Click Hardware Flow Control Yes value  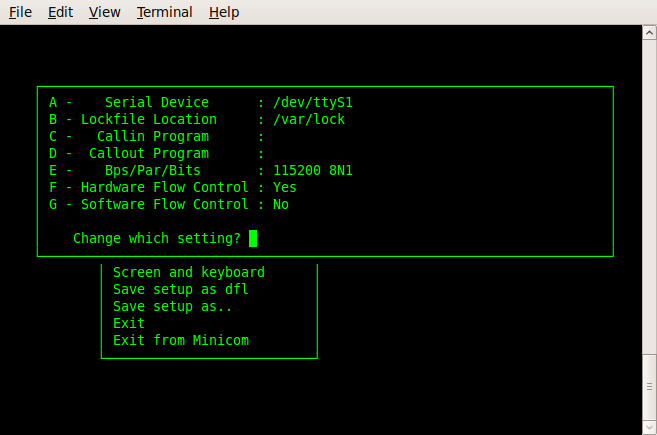tap(285, 187)
